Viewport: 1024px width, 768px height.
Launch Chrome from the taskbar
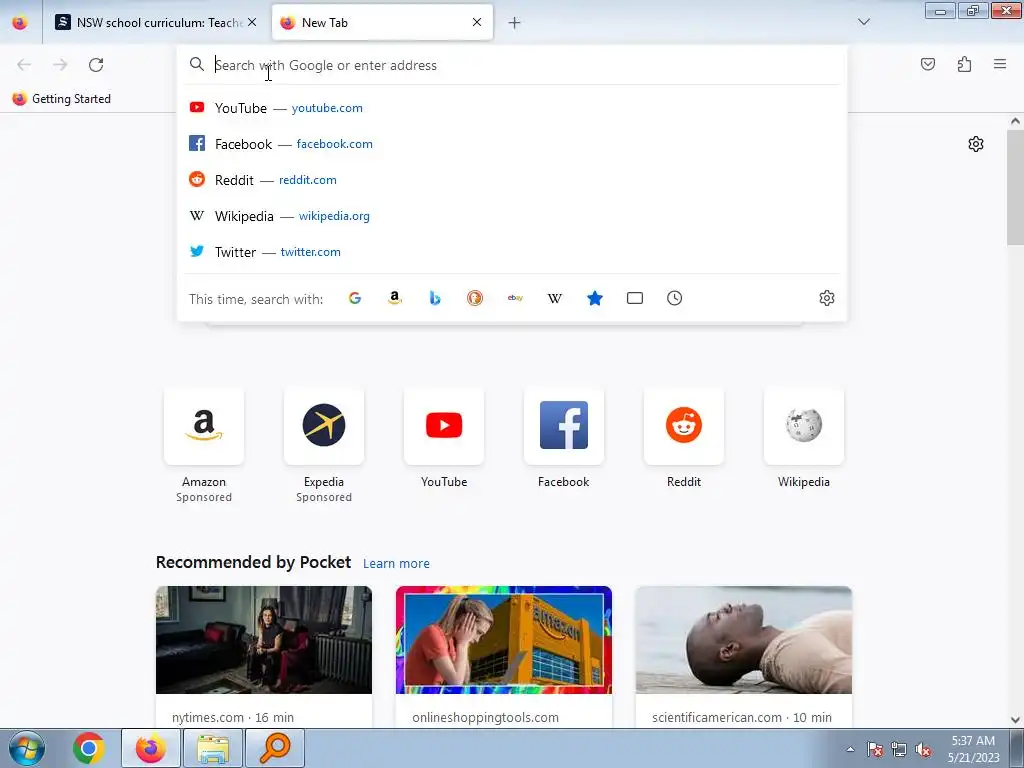[x=89, y=748]
